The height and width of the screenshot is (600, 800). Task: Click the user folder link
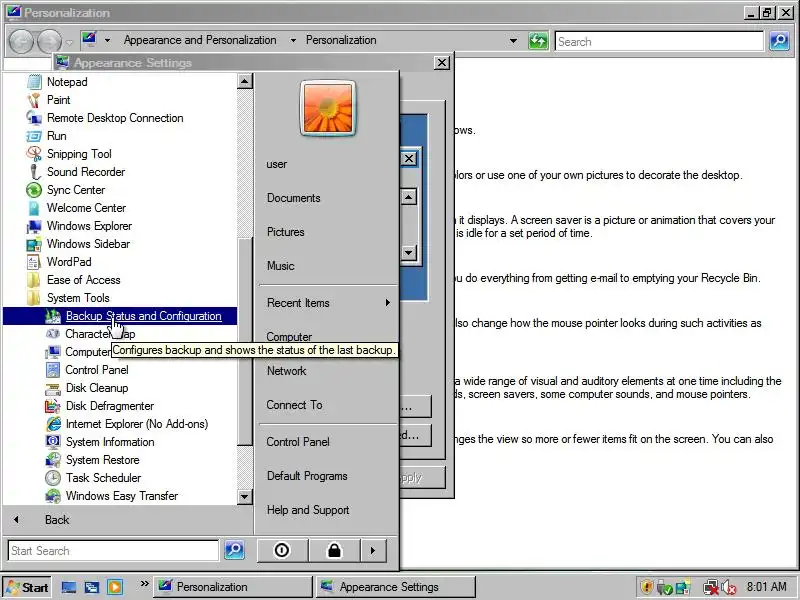(x=277, y=164)
